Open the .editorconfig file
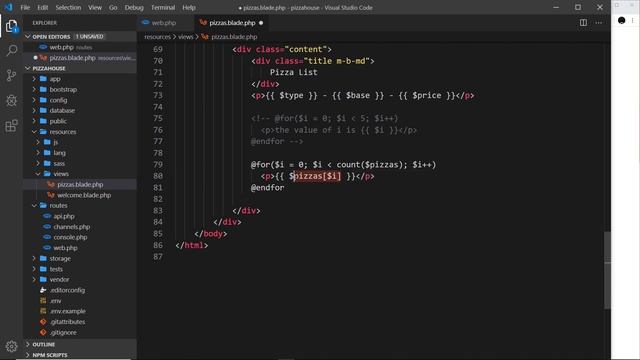640x360 pixels. point(80,290)
